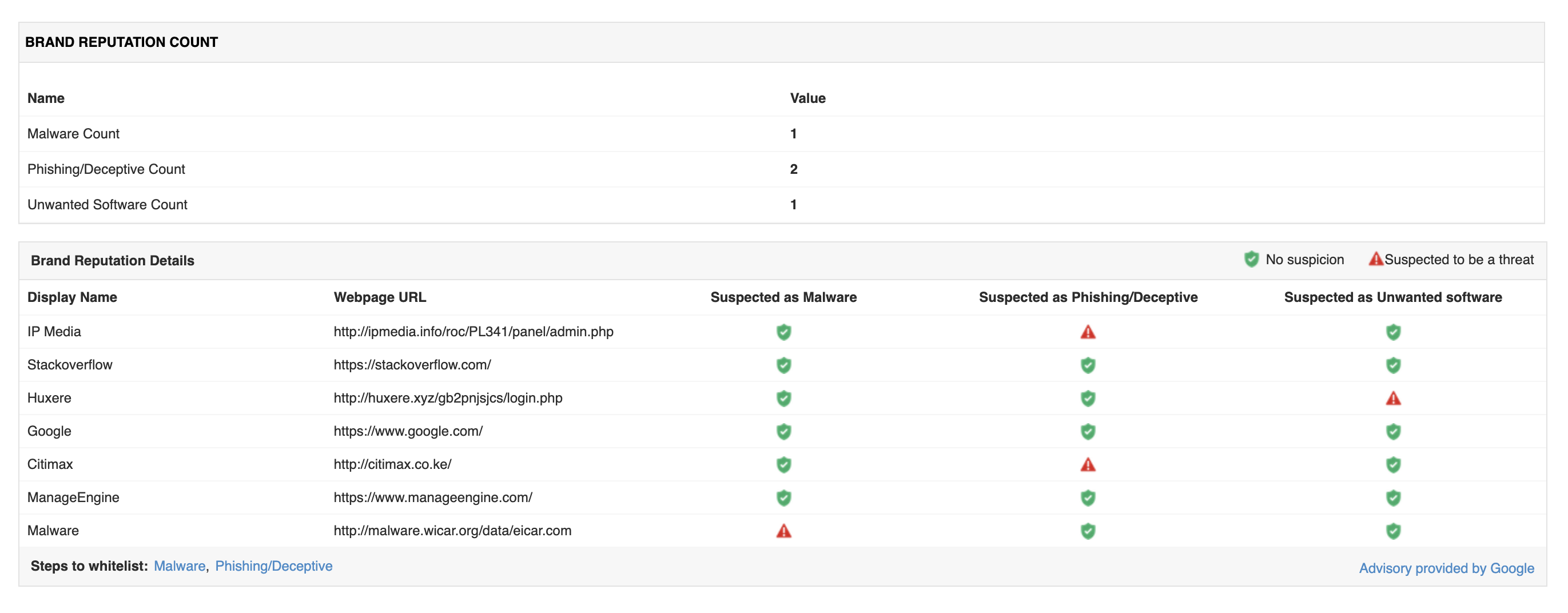This screenshot has height=613, width=1568.
Task: Open the Phishing/Deceptive whitelist steps link
Action: [x=274, y=566]
